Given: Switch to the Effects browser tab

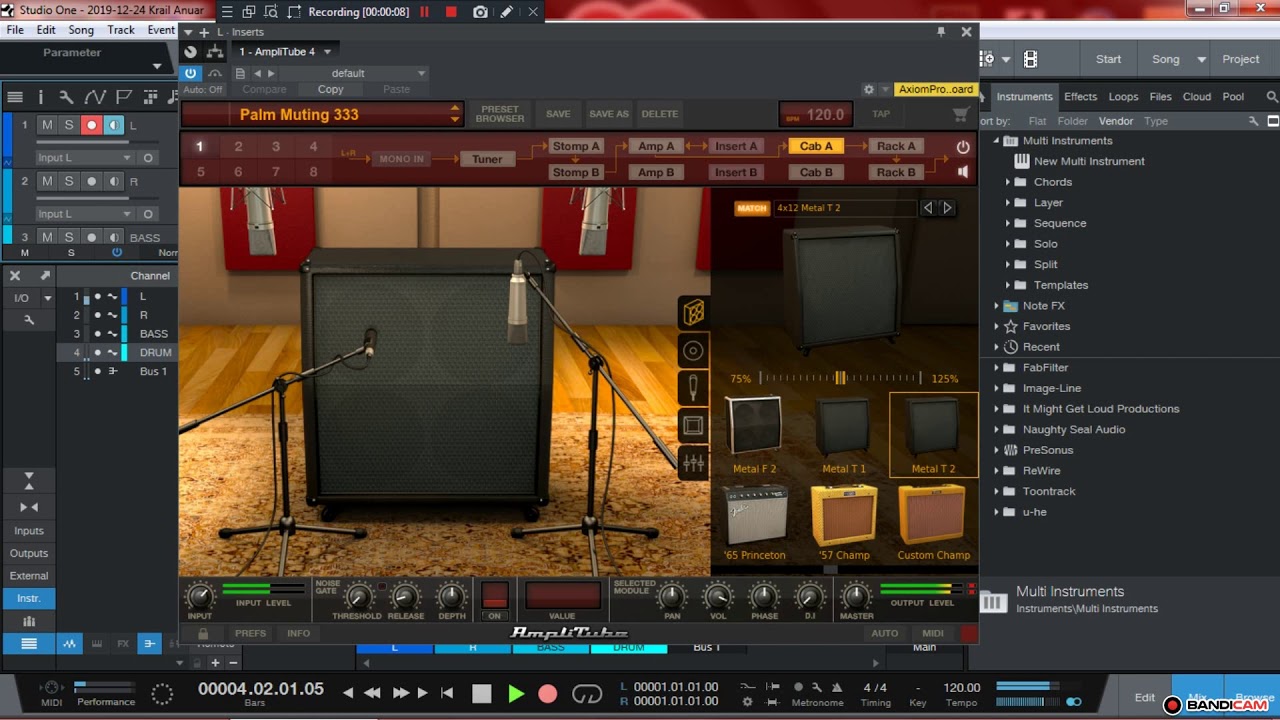Looking at the screenshot, I should [1080, 97].
